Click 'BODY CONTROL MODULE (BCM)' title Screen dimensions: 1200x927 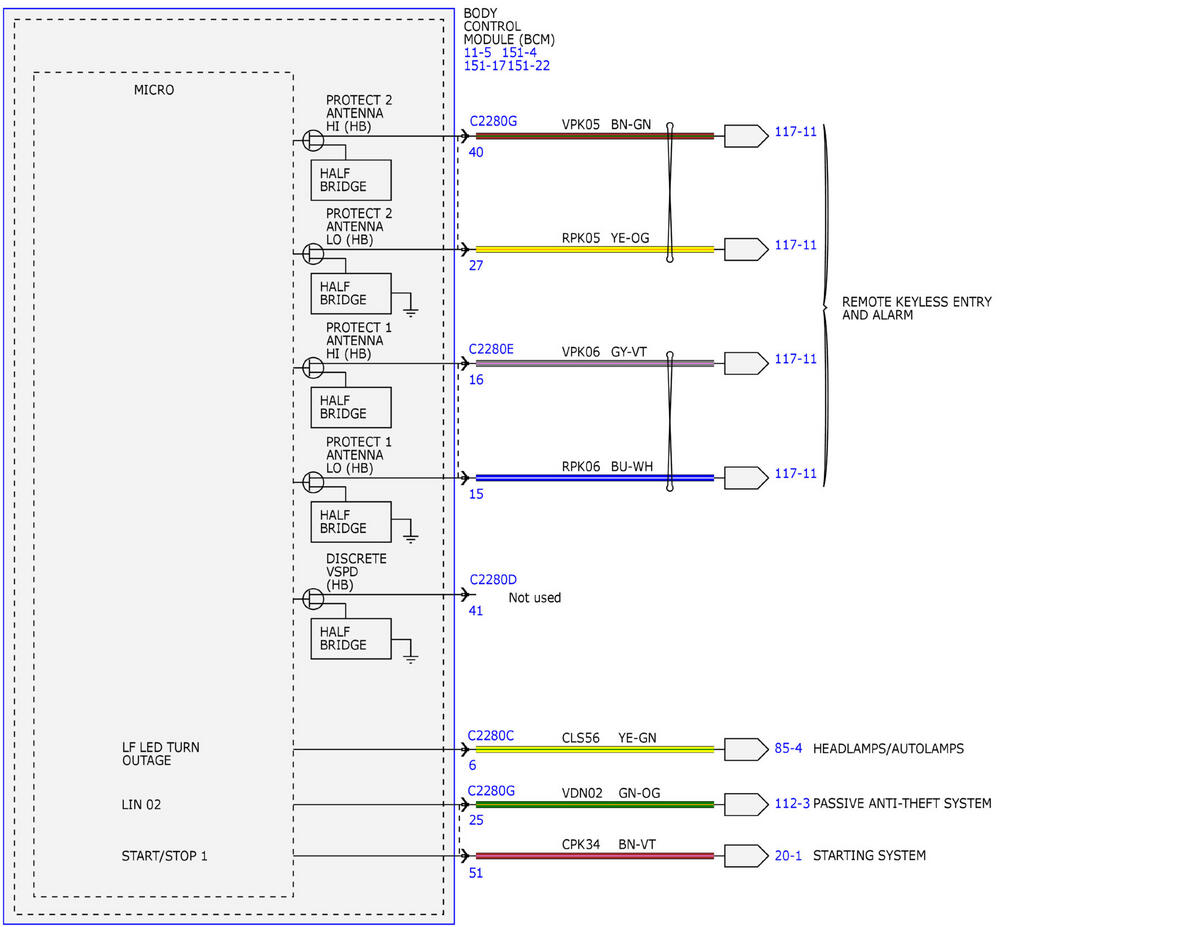point(509,26)
